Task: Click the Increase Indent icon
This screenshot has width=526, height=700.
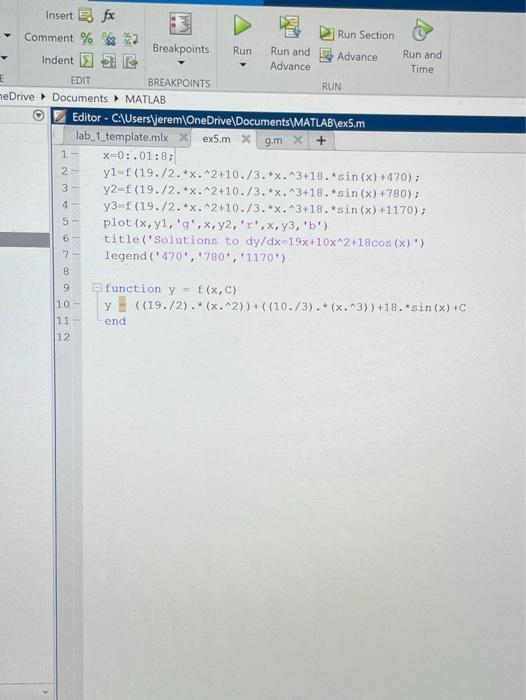Action: coord(108,61)
